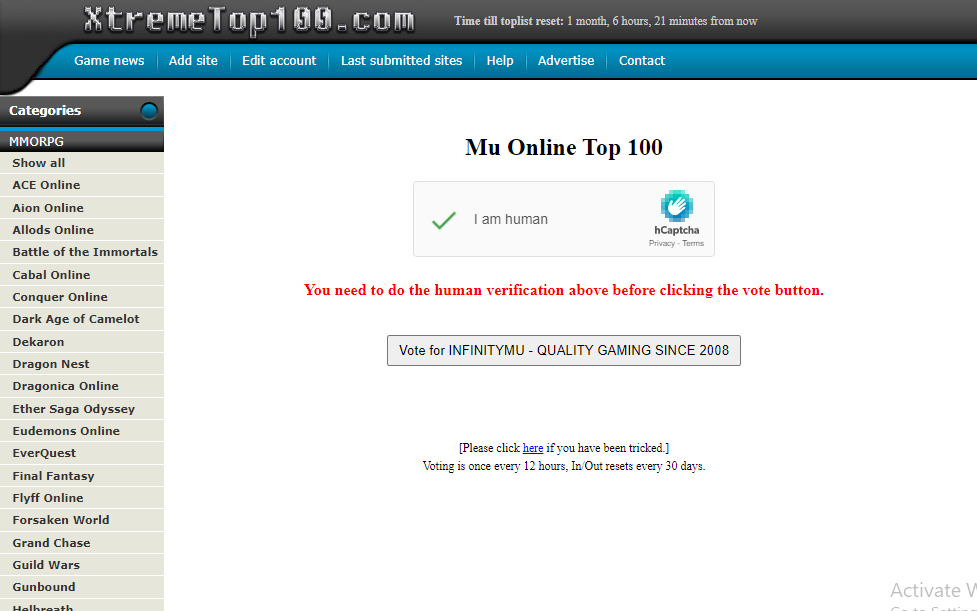Open ACE Online category
The height and width of the screenshot is (611, 977).
coord(82,185)
